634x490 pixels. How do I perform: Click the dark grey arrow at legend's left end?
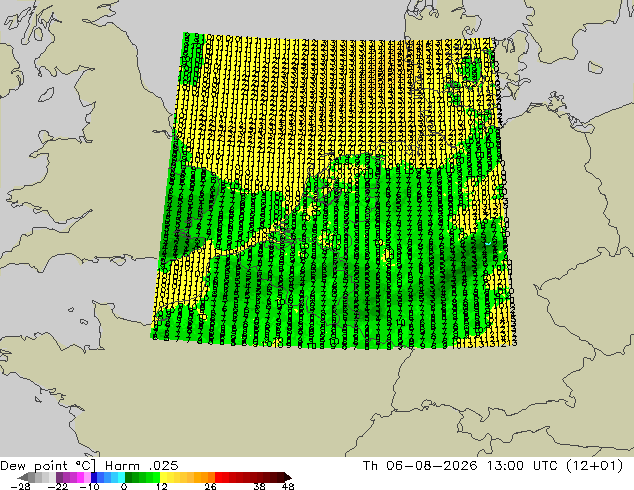[x=23, y=477]
